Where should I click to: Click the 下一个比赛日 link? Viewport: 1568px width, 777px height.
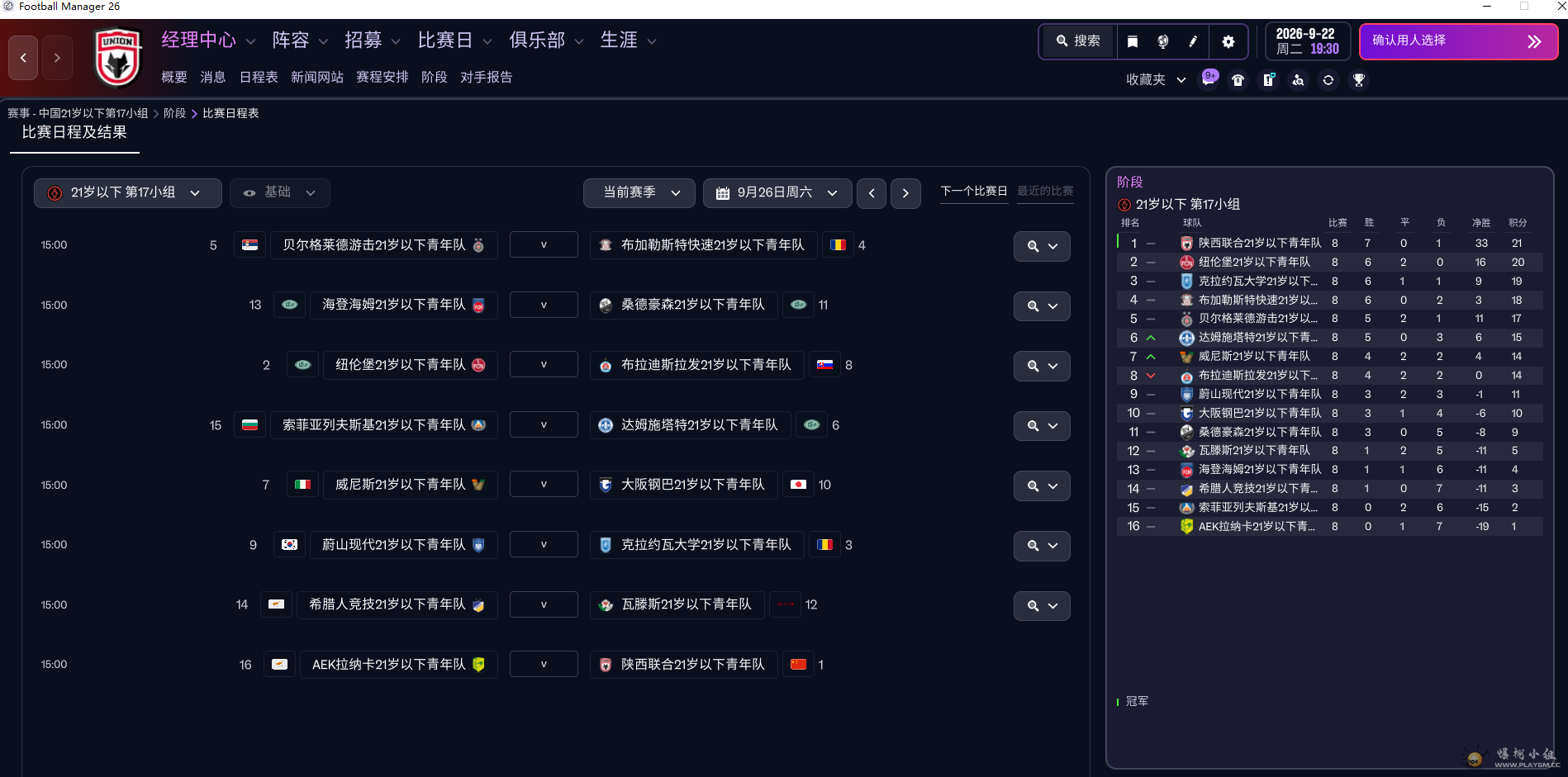point(974,191)
